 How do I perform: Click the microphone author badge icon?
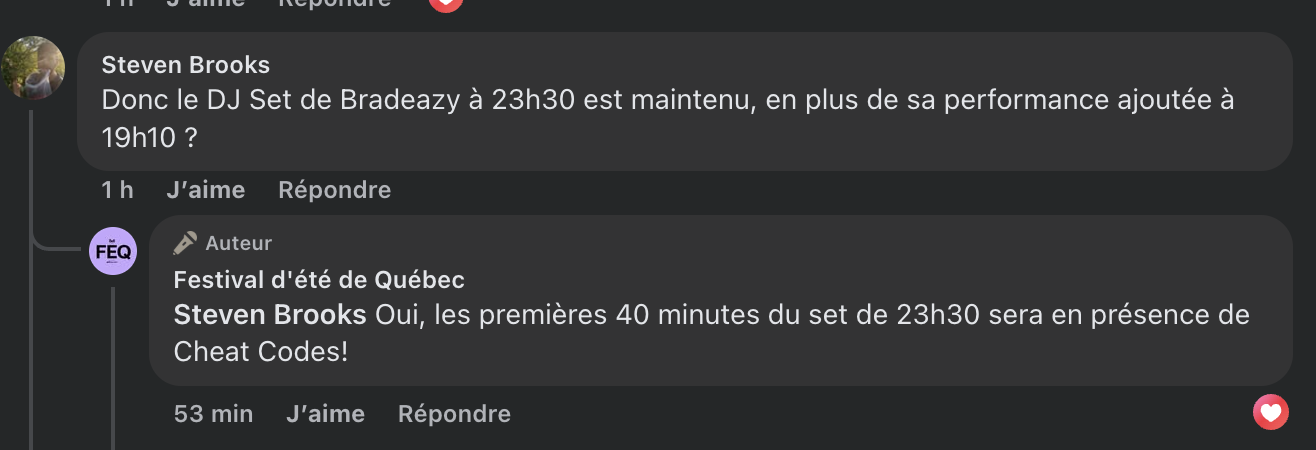click(x=185, y=243)
